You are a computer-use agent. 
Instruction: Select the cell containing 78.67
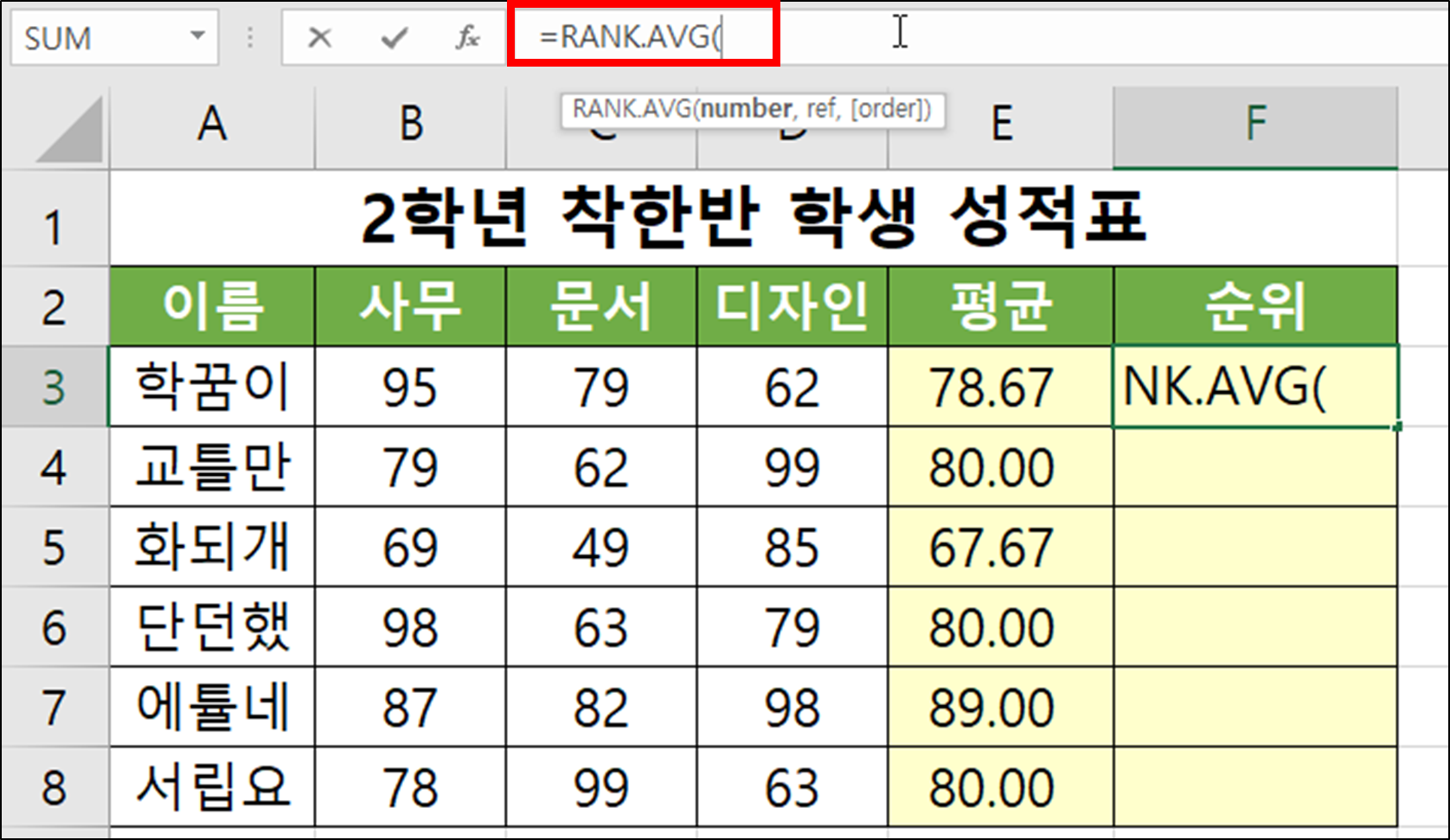pos(999,388)
